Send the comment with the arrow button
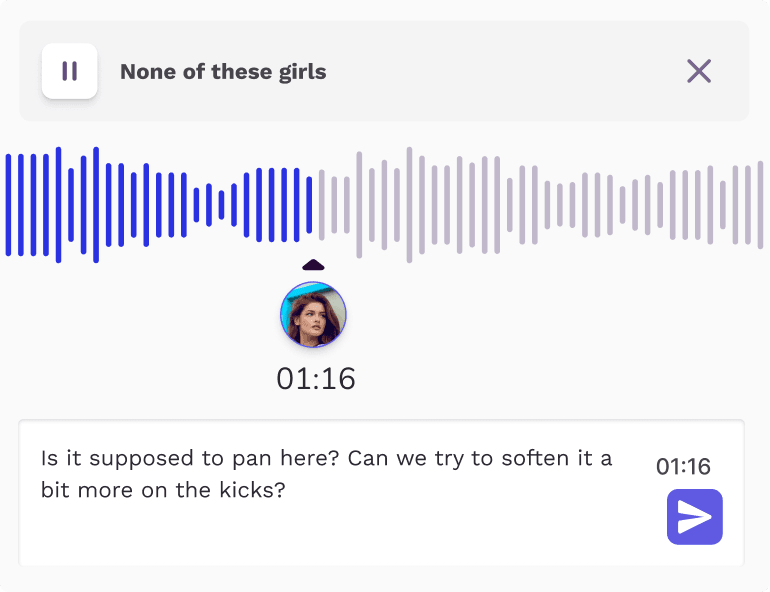 click(x=694, y=517)
